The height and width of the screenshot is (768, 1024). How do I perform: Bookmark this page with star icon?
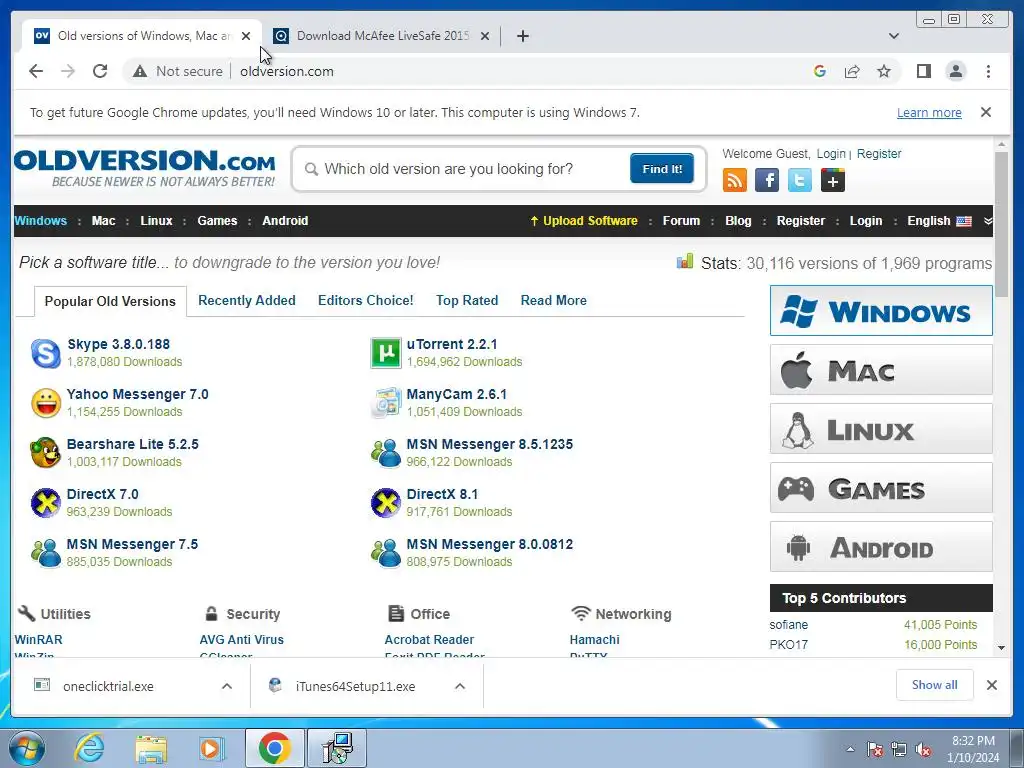click(884, 71)
